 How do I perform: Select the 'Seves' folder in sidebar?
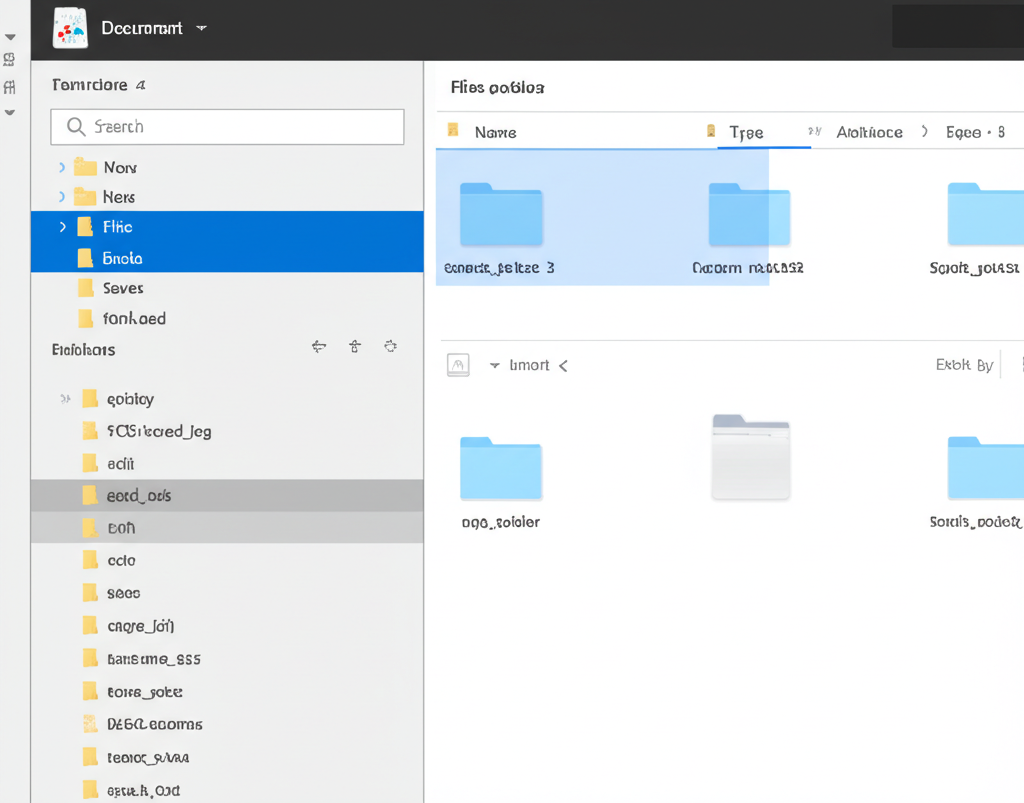coord(123,288)
